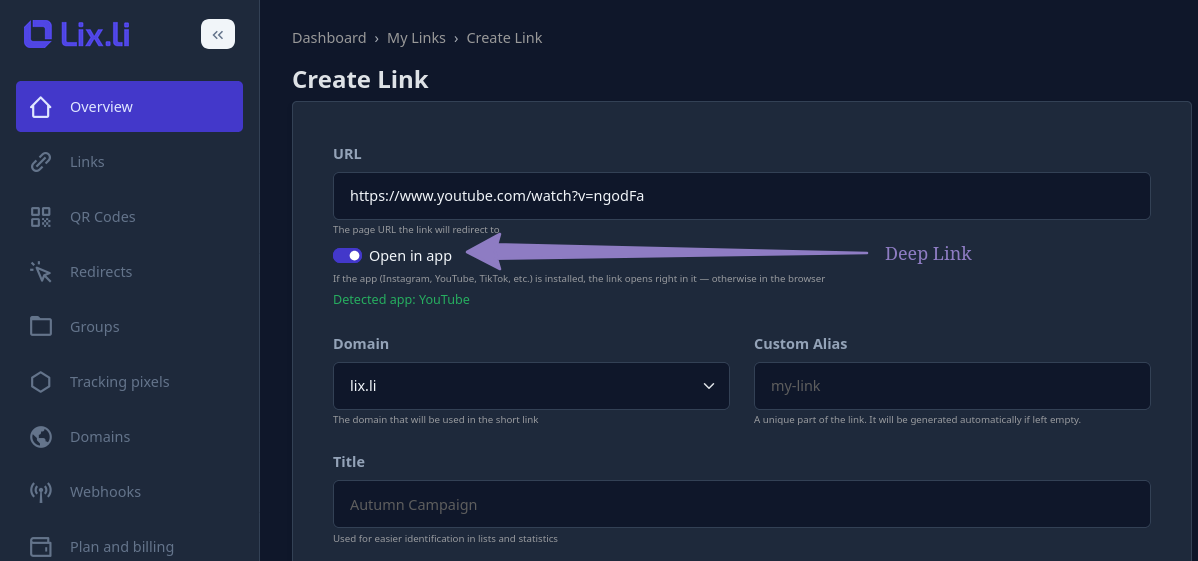Image resolution: width=1198 pixels, height=561 pixels.
Task: Click Dashboard in the breadcrumb
Action: coord(329,38)
